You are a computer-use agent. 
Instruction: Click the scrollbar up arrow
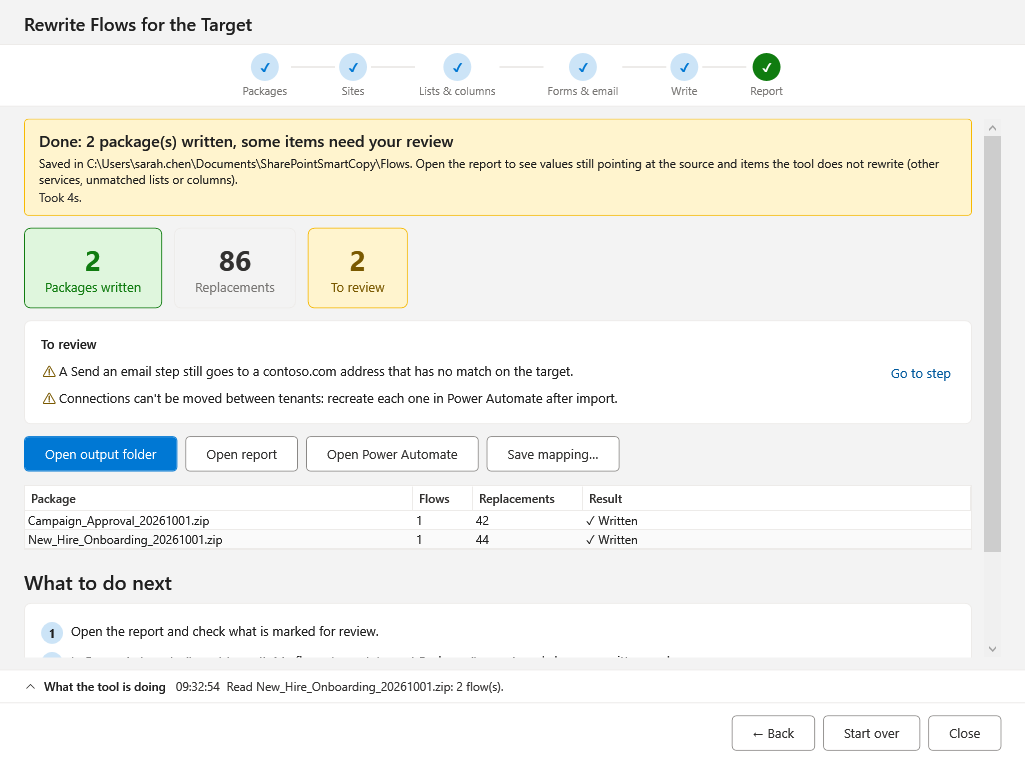(992, 128)
